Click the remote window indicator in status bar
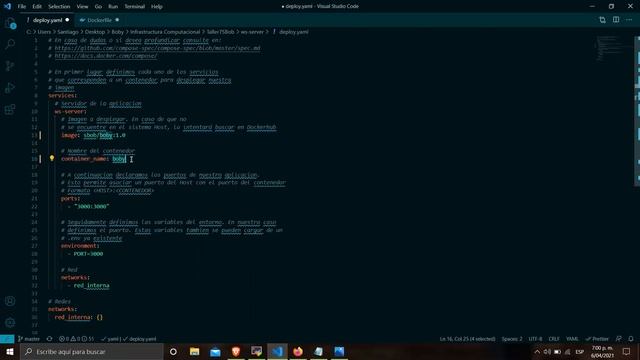Image resolution: width=640 pixels, height=360 pixels. pos(7,339)
